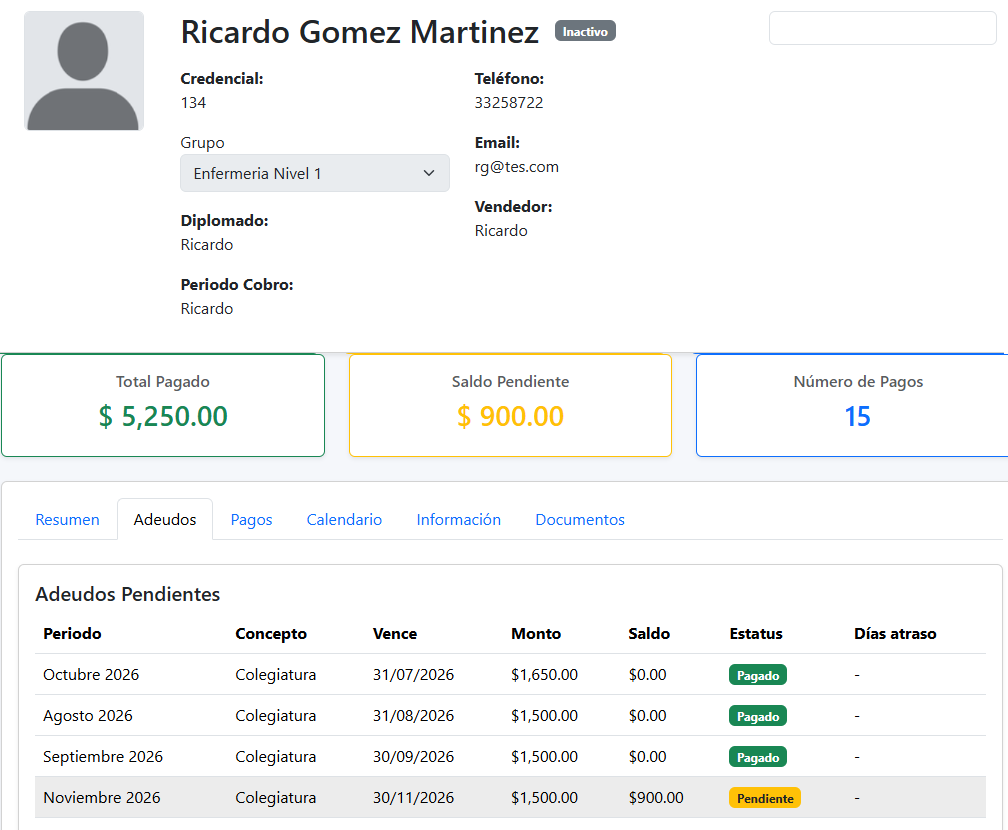
Task: Click the Inactivo status badge
Action: pos(585,31)
